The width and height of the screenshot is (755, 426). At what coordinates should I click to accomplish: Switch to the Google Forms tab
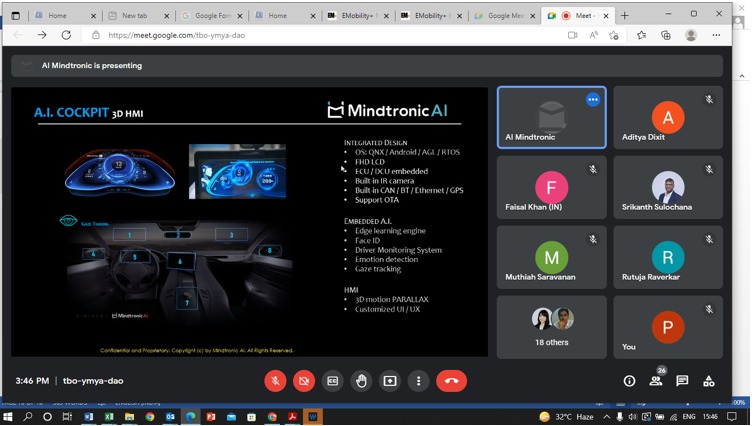211,16
